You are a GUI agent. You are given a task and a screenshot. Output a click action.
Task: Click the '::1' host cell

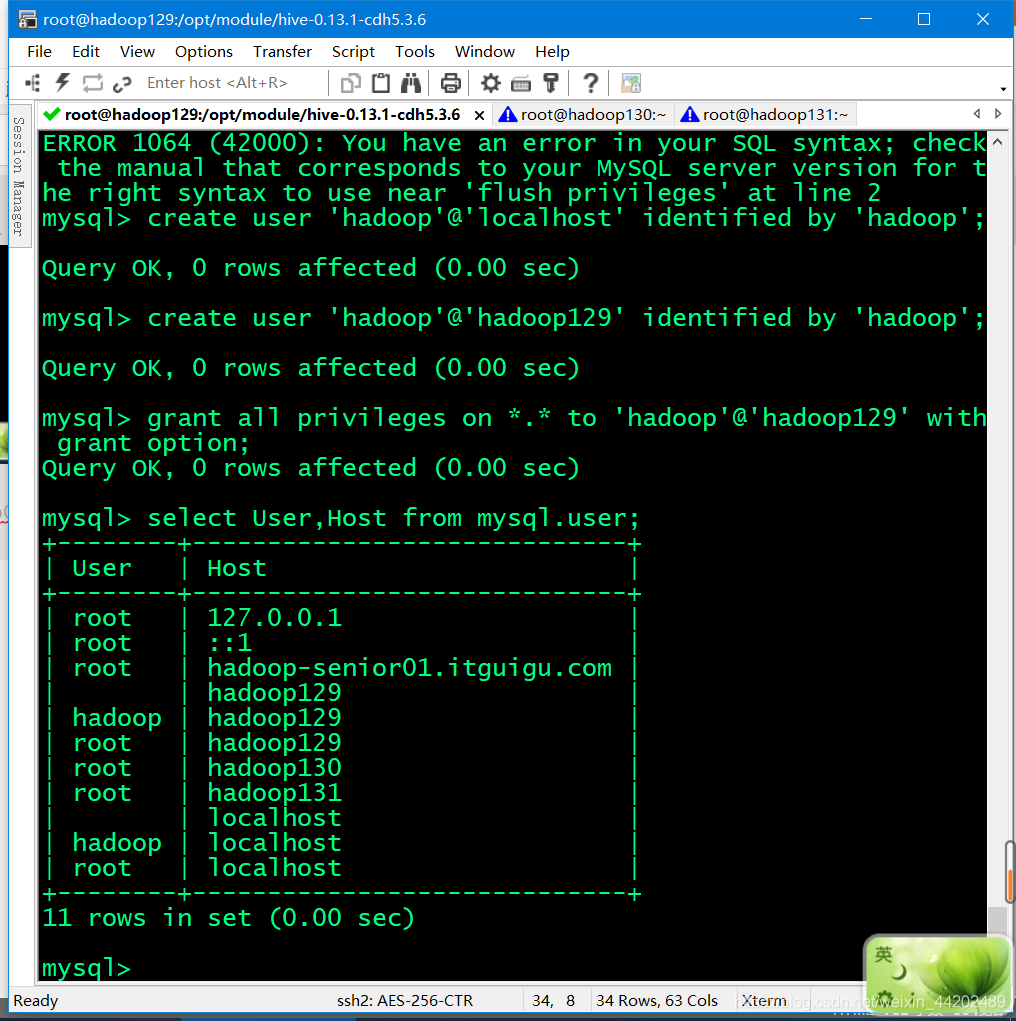pos(229,643)
